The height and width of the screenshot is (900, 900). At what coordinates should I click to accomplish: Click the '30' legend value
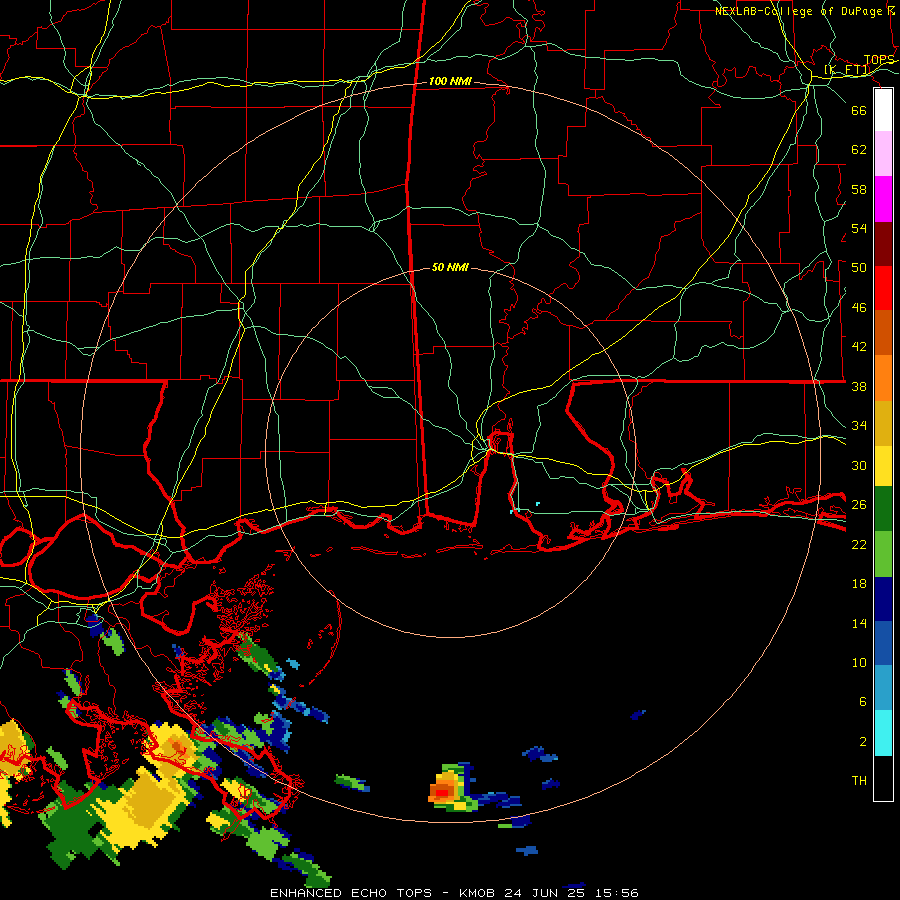[x=859, y=465]
